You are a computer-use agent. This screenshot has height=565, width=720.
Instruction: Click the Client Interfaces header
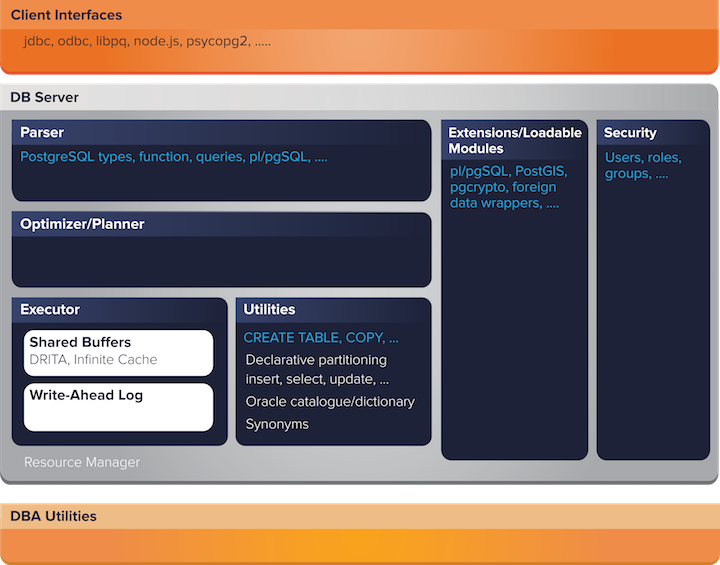[x=66, y=15]
